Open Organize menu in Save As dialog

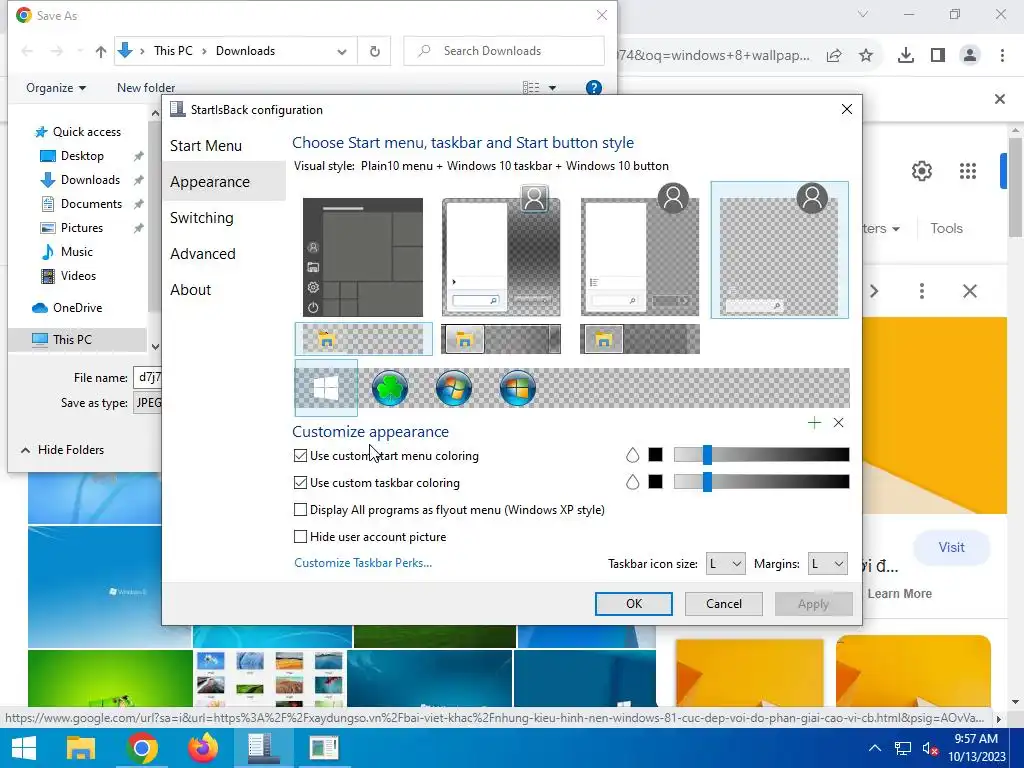tap(56, 88)
